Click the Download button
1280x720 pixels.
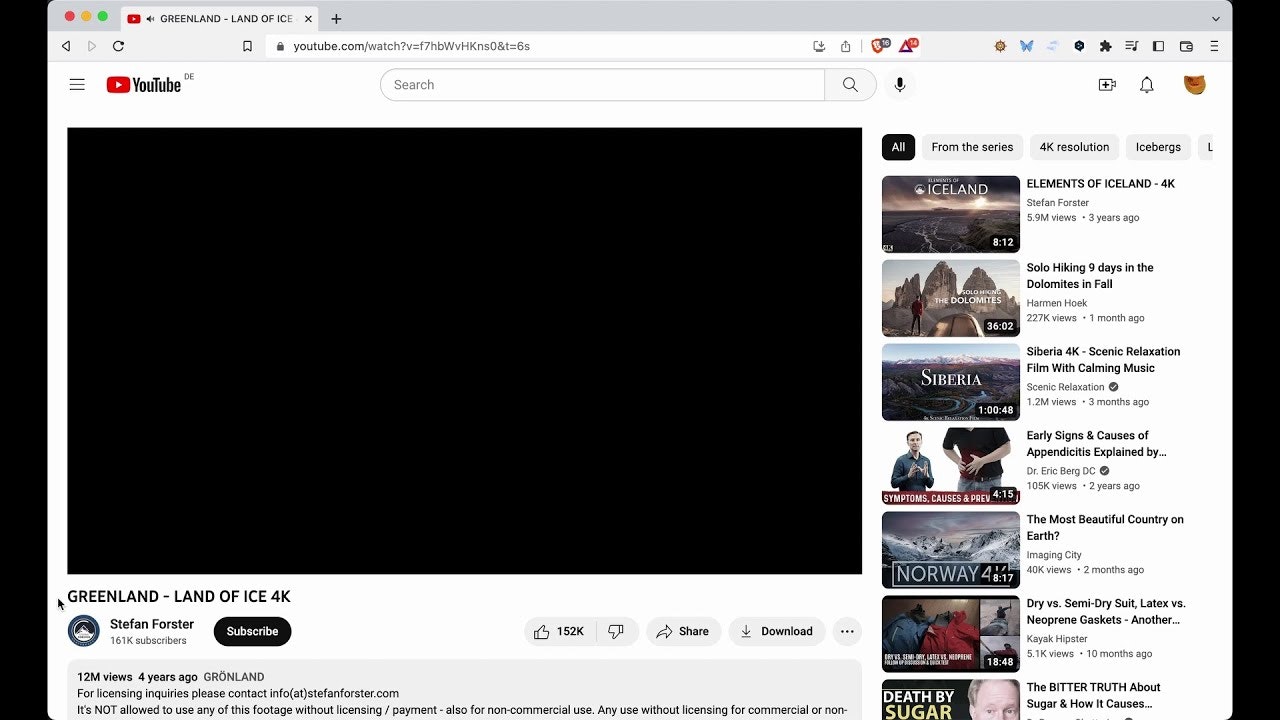click(x=777, y=632)
